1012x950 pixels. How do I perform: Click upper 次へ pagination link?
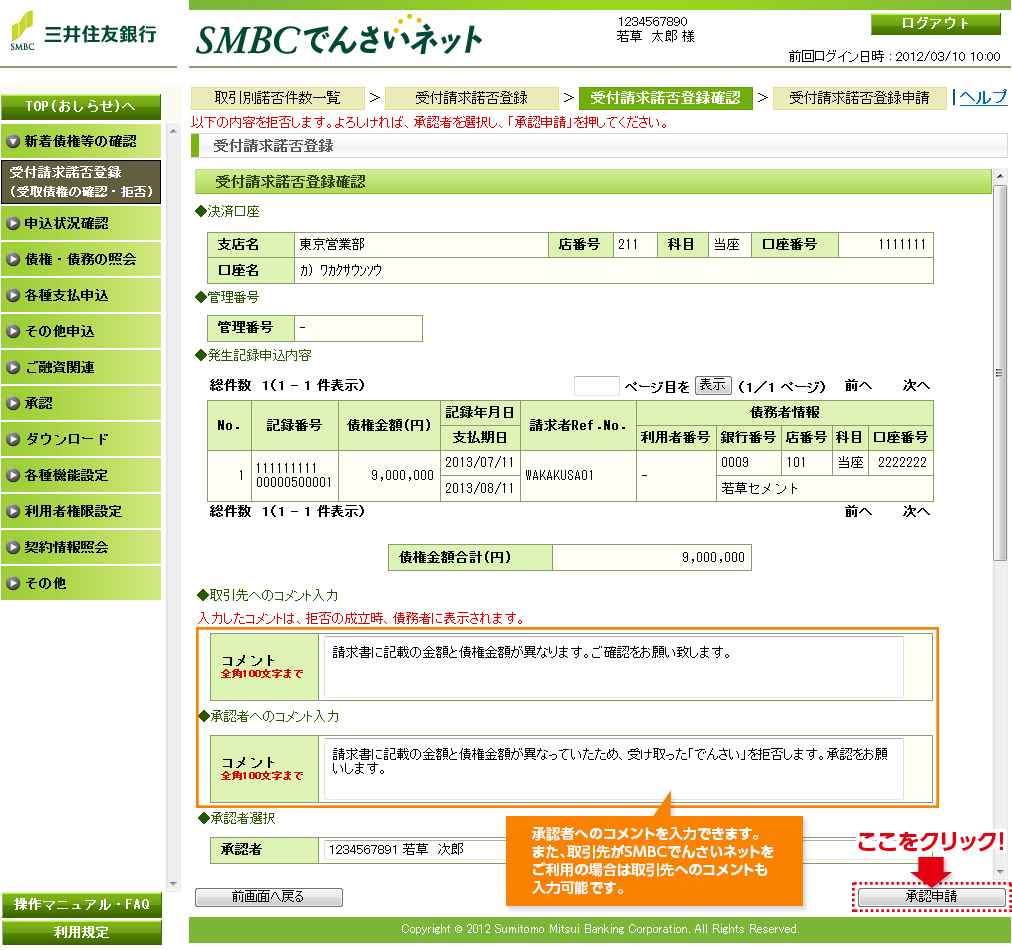[x=916, y=386]
